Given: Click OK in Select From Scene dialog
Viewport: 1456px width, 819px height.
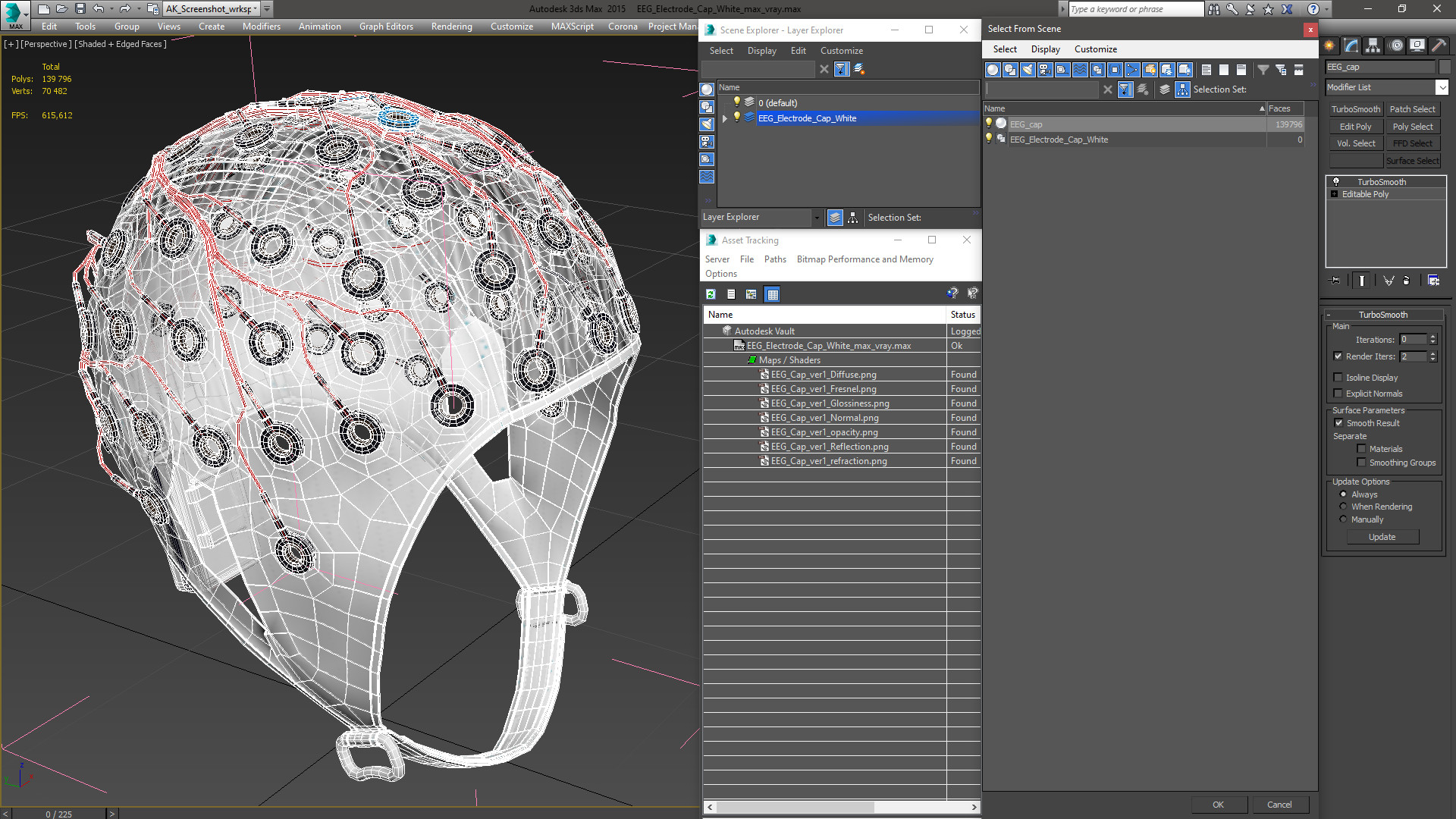Looking at the screenshot, I should click(x=1218, y=805).
